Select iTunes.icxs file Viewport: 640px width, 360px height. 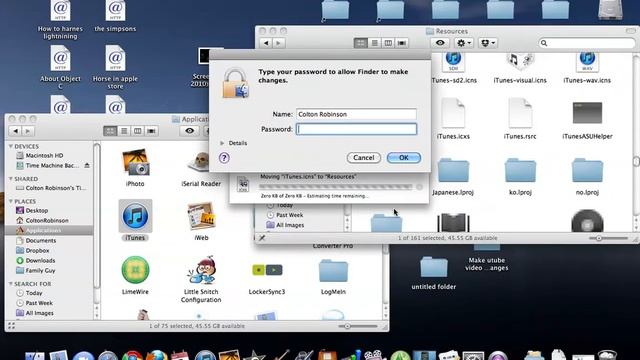[453, 113]
